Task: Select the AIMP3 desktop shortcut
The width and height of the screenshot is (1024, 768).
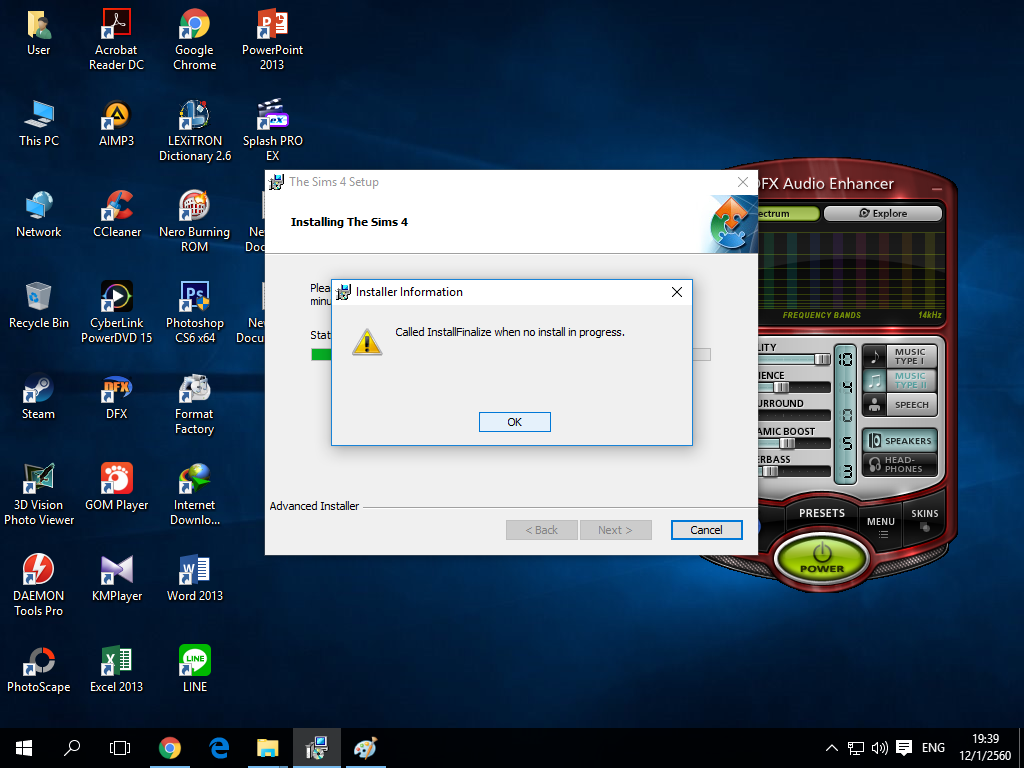Action: click(x=116, y=123)
